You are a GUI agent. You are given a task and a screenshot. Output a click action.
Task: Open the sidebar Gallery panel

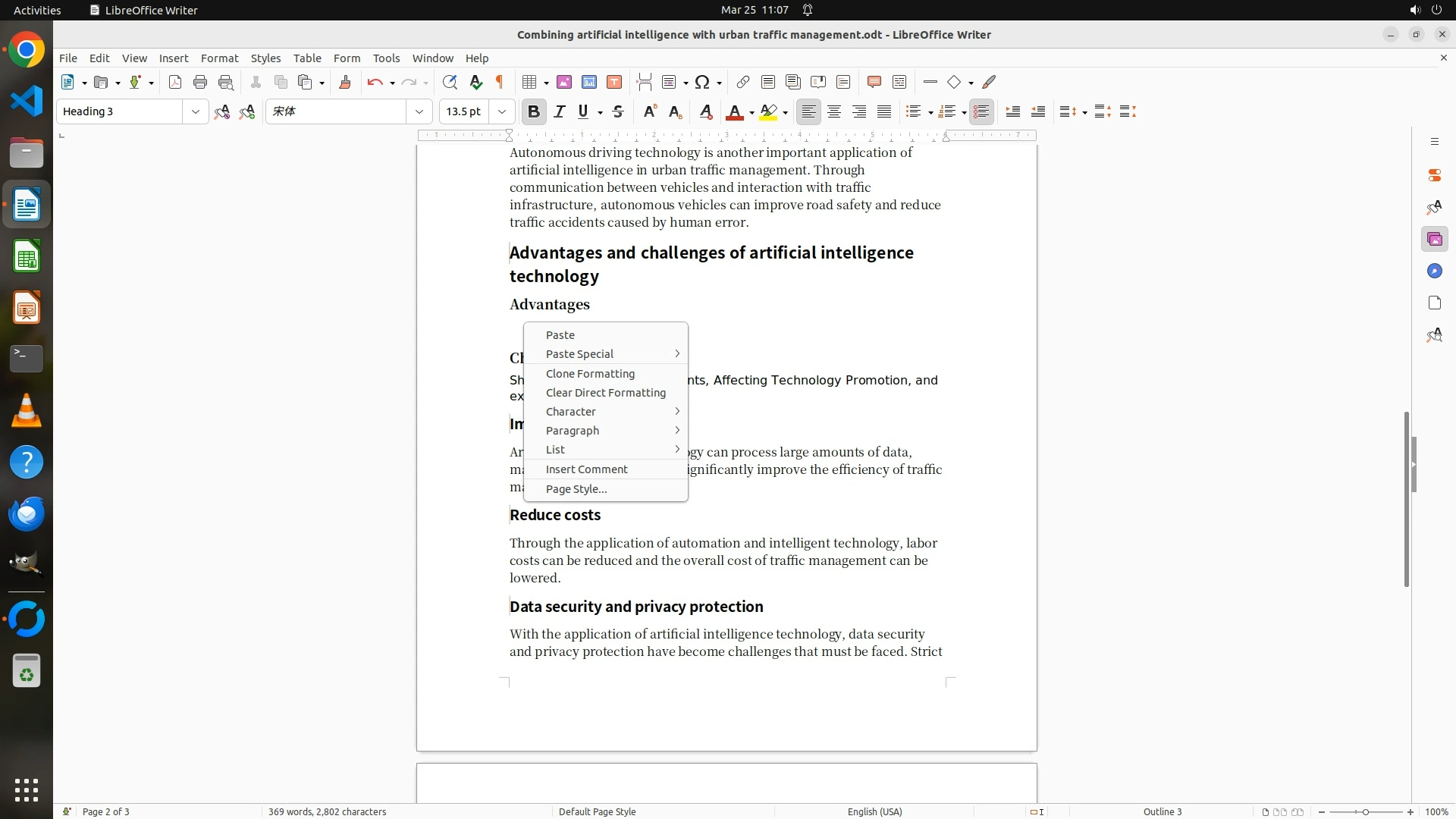pos(1434,240)
